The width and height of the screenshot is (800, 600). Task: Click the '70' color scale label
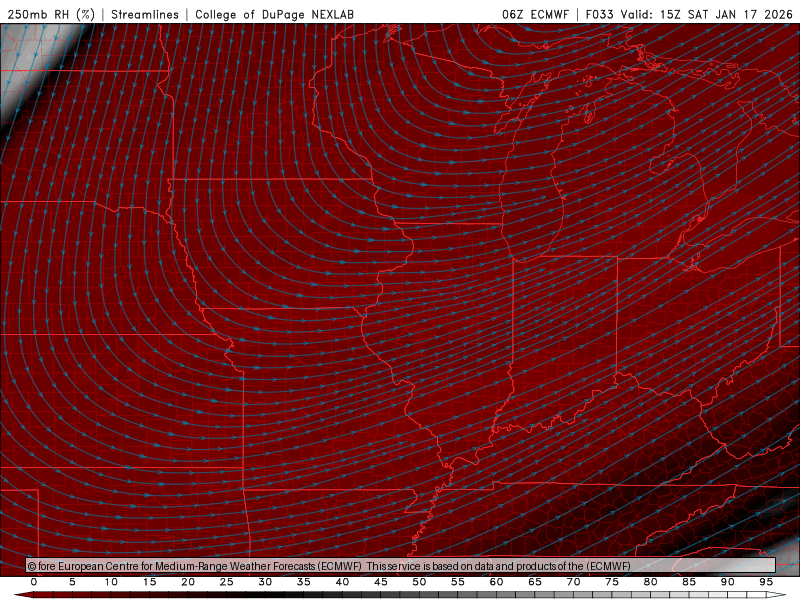pos(573,582)
